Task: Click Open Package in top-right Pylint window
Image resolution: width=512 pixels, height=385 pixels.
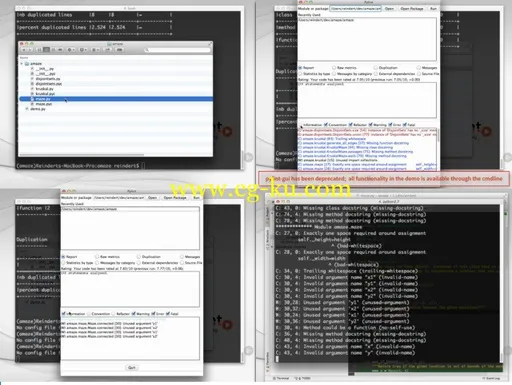Action: 412,9
